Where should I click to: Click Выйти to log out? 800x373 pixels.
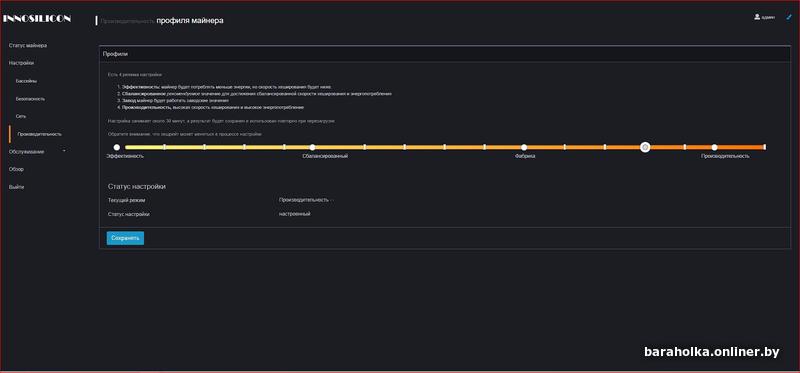(x=16, y=187)
